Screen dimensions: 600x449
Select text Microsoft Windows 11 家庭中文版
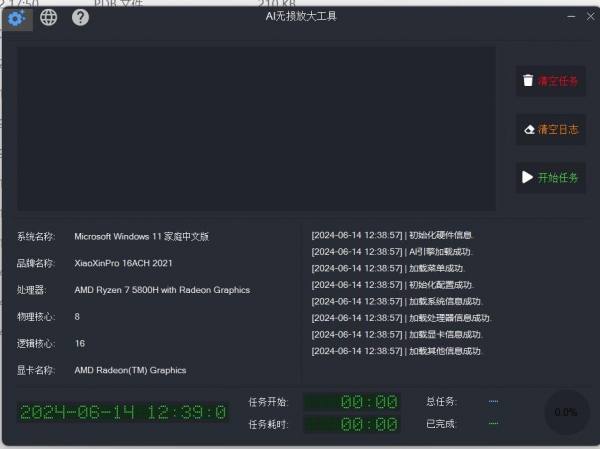pos(142,237)
